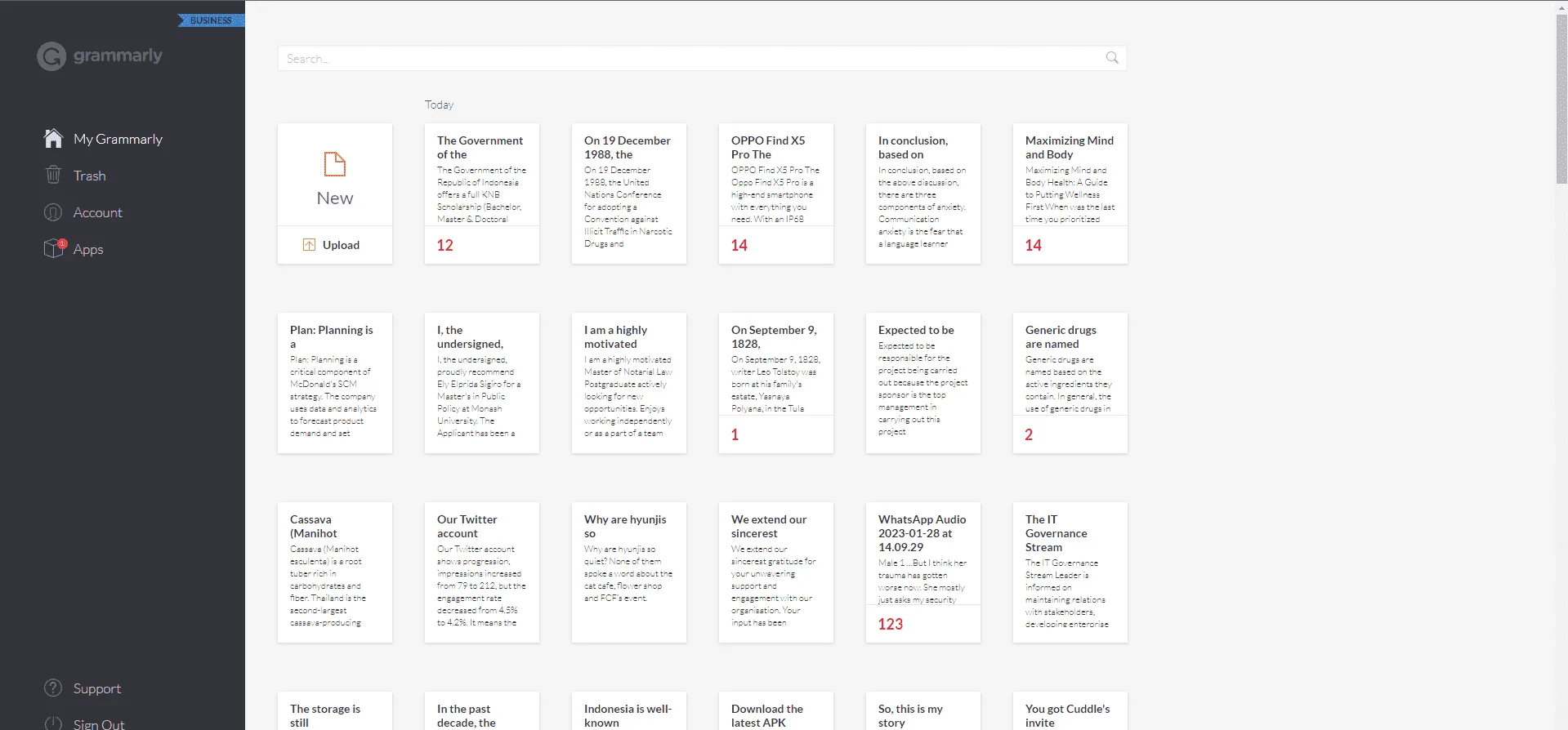Viewport: 1568px width, 730px height.
Task: Click the Upload arrow icon
Action: point(309,245)
